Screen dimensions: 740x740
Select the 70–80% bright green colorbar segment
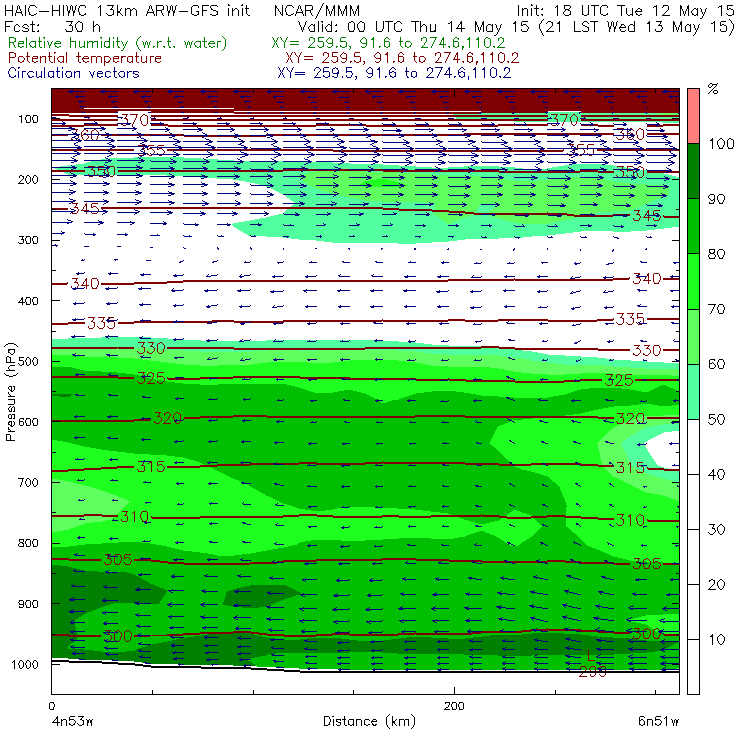[693, 281]
